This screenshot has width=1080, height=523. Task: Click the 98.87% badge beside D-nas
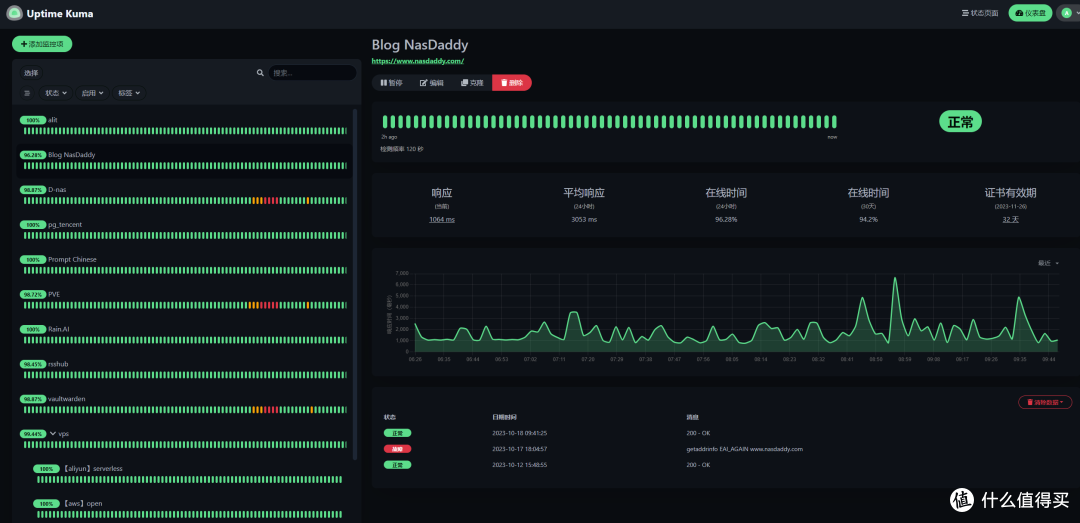click(33, 189)
